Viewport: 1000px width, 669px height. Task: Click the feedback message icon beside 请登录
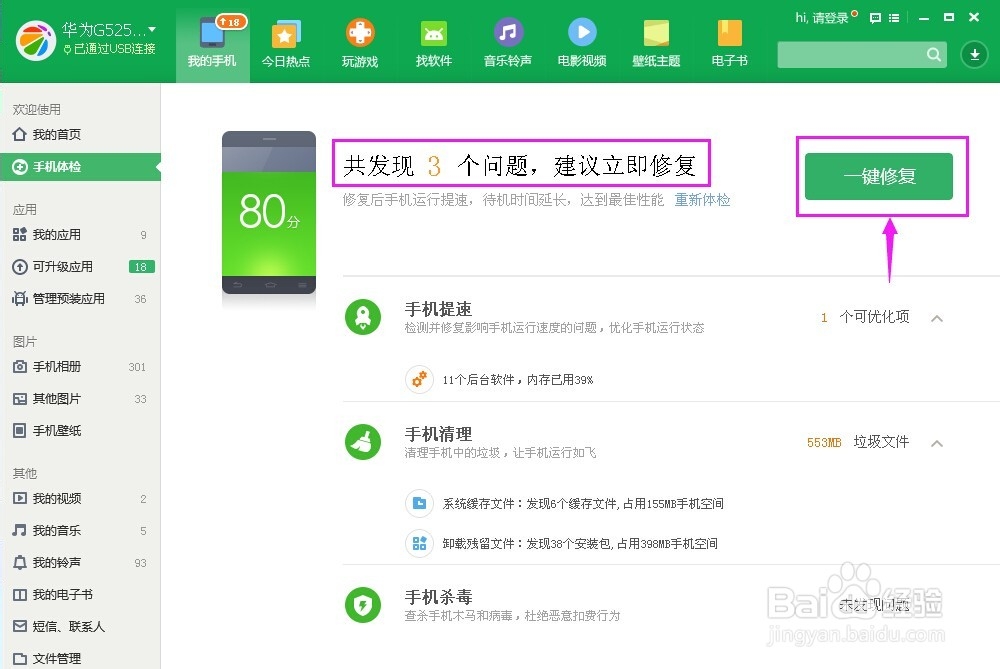(875, 18)
